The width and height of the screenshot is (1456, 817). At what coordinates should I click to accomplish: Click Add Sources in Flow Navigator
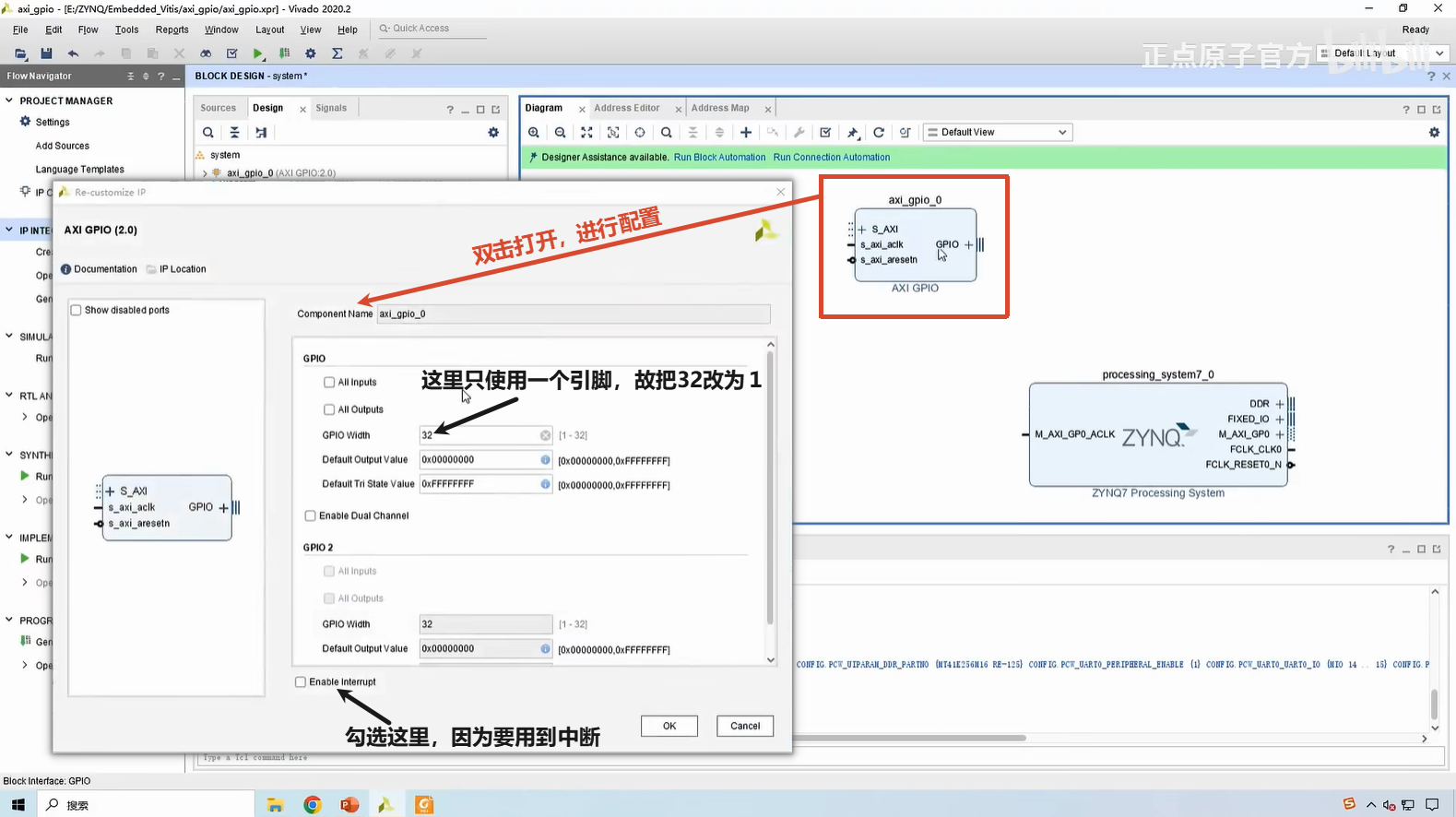click(62, 146)
